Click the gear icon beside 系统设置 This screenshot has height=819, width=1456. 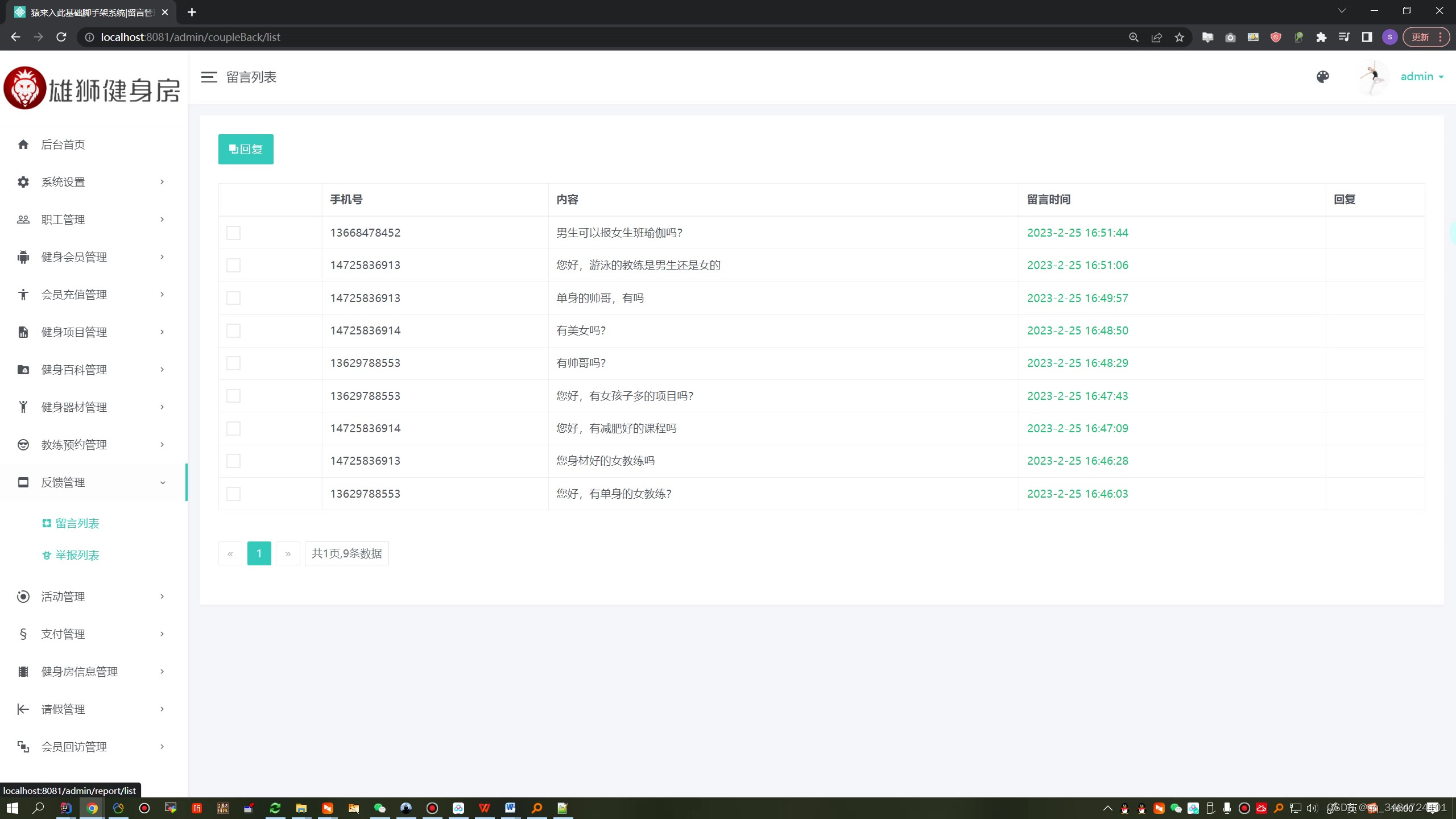point(23,182)
